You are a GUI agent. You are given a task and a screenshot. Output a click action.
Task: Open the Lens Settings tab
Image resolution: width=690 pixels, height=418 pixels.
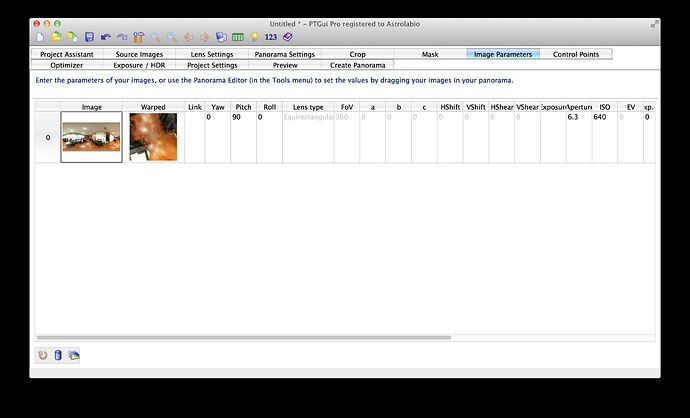212,54
